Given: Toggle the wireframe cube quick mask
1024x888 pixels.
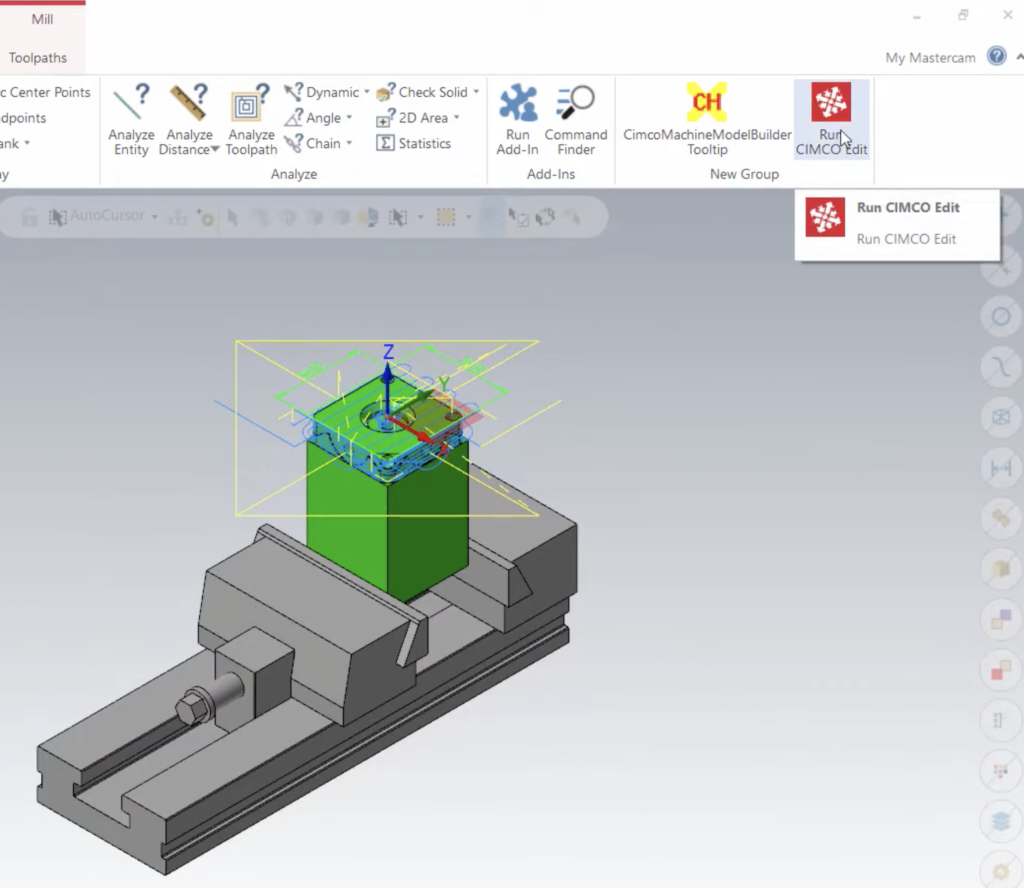Looking at the screenshot, I should point(1000,417).
